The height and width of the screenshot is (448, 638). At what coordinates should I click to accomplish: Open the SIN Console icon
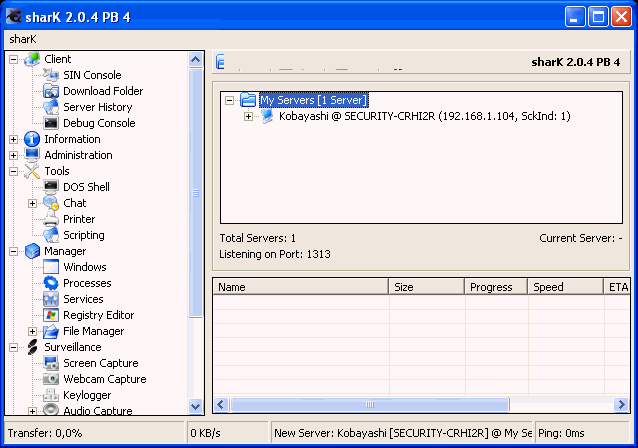[x=51, y=75]
